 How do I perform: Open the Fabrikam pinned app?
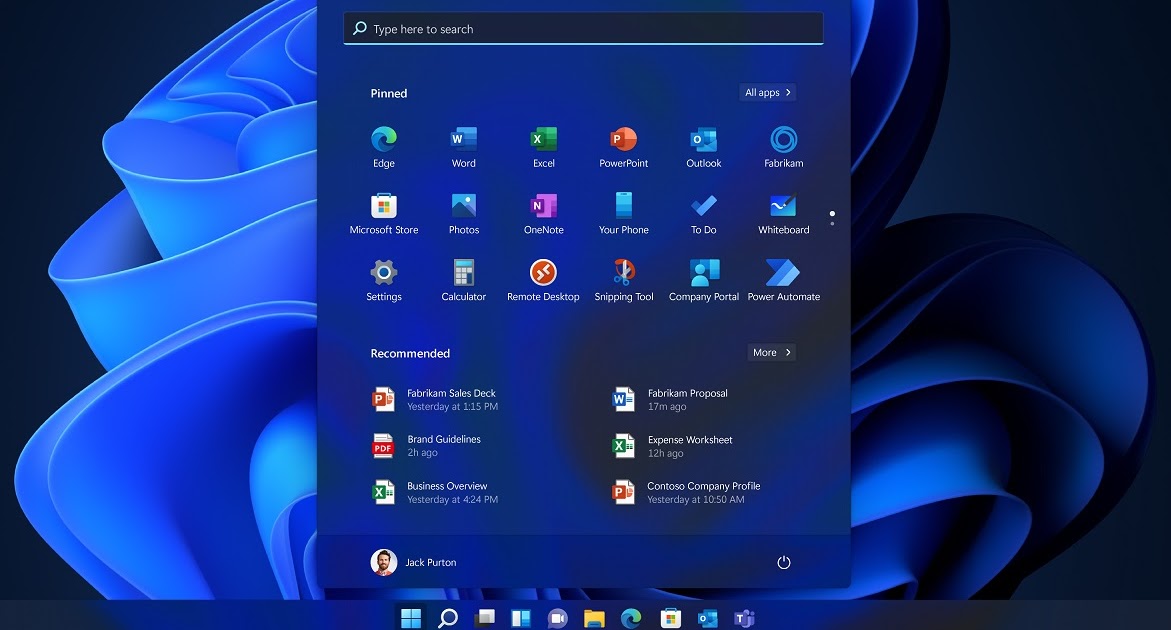783,147
